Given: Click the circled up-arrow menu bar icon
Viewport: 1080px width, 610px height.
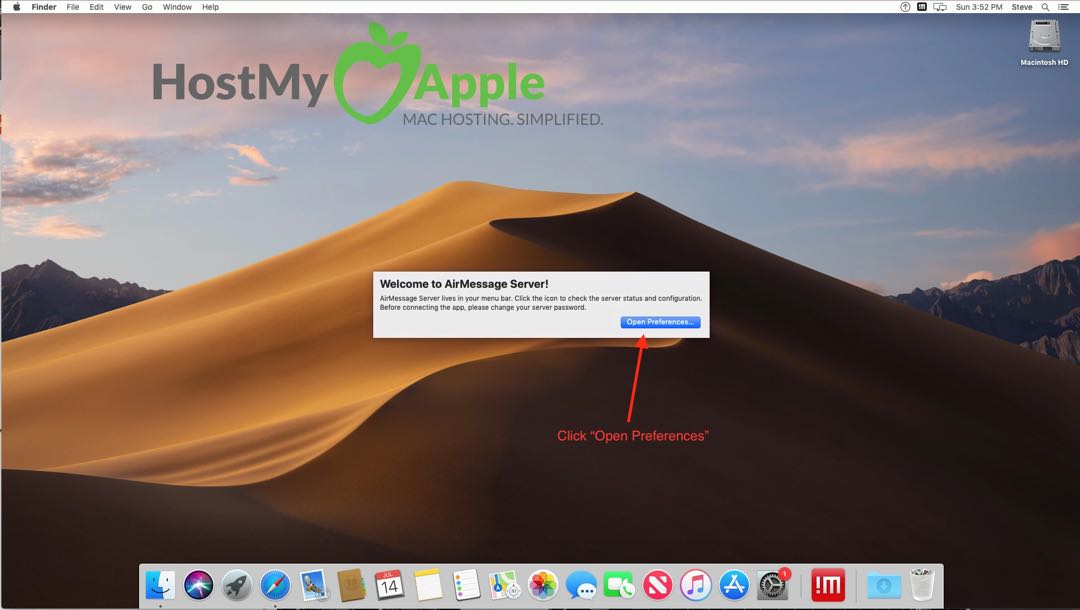Looking at the screenshot, I should pos(905,7).
